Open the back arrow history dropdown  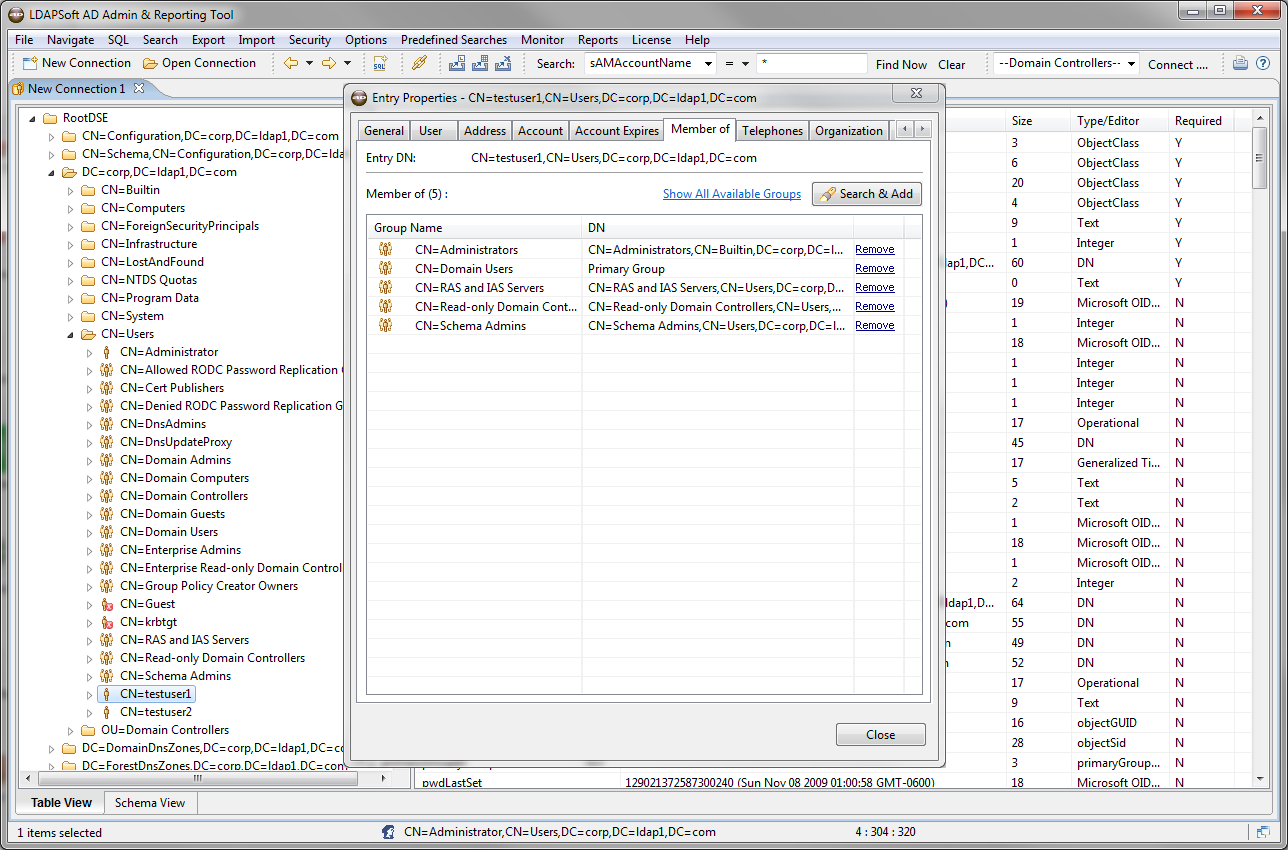[309, 63]
